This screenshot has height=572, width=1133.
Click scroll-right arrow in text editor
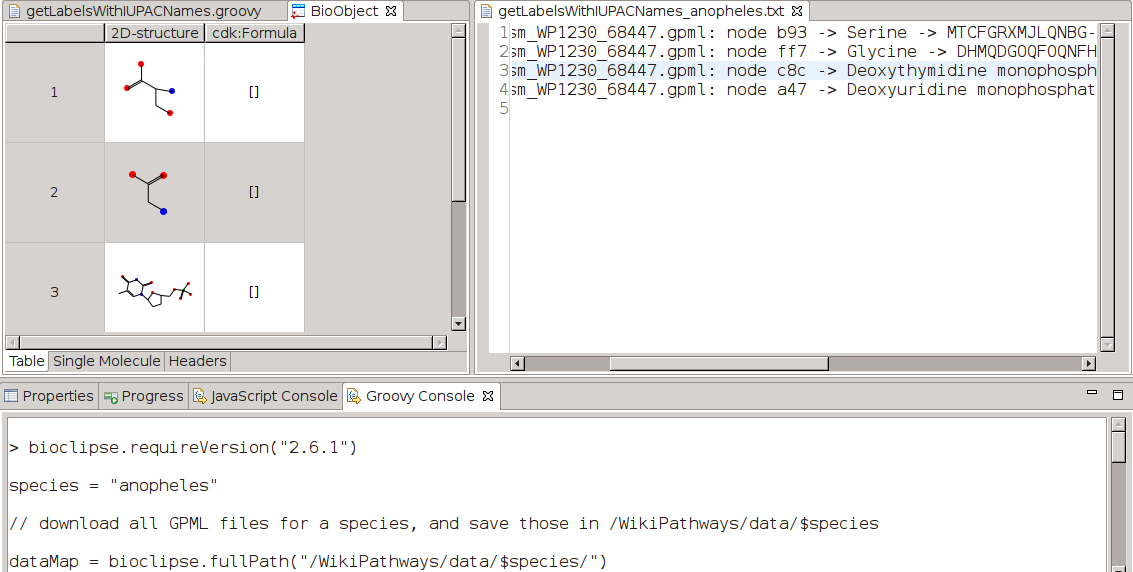(x=1089, y=363)
